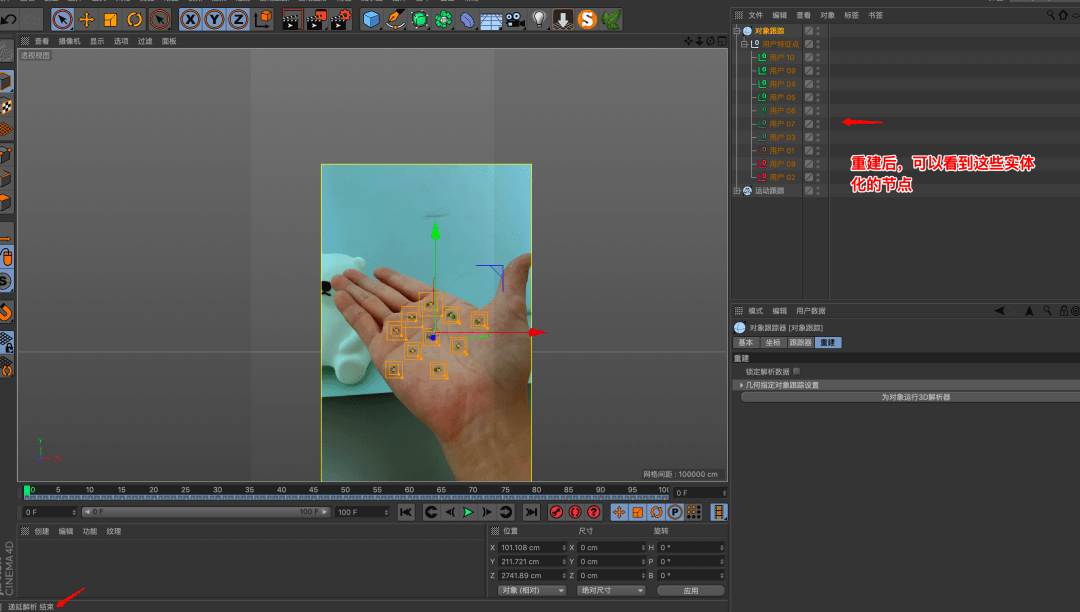Select the Rotate tool in the top toolbar

[x=134, y=19]
